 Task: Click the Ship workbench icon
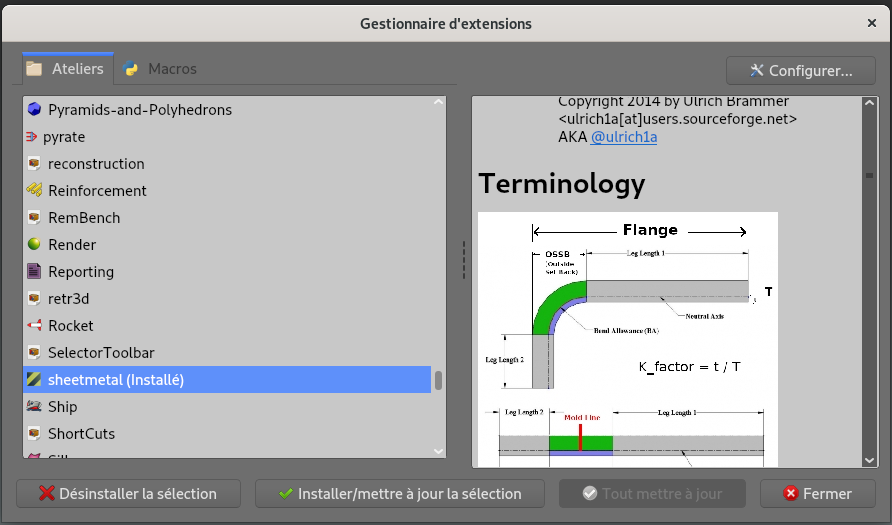tap(34, 407)
